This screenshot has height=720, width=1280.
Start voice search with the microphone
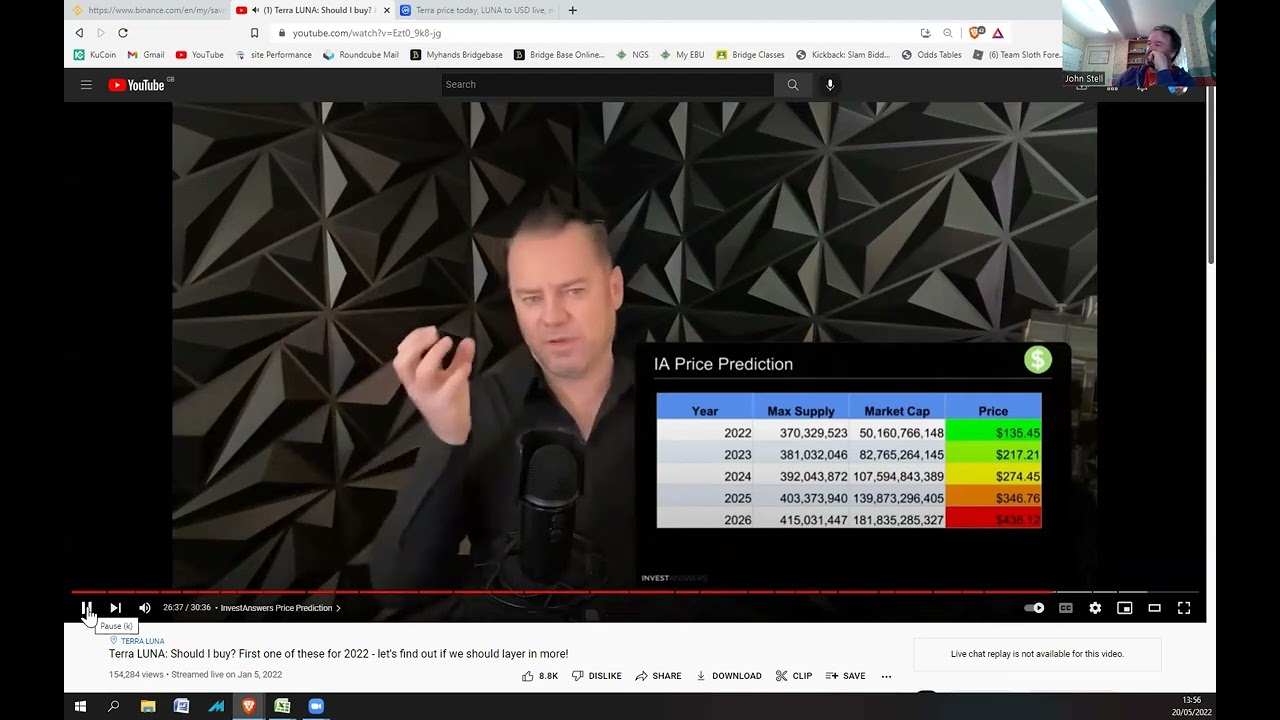click(830, 85)
